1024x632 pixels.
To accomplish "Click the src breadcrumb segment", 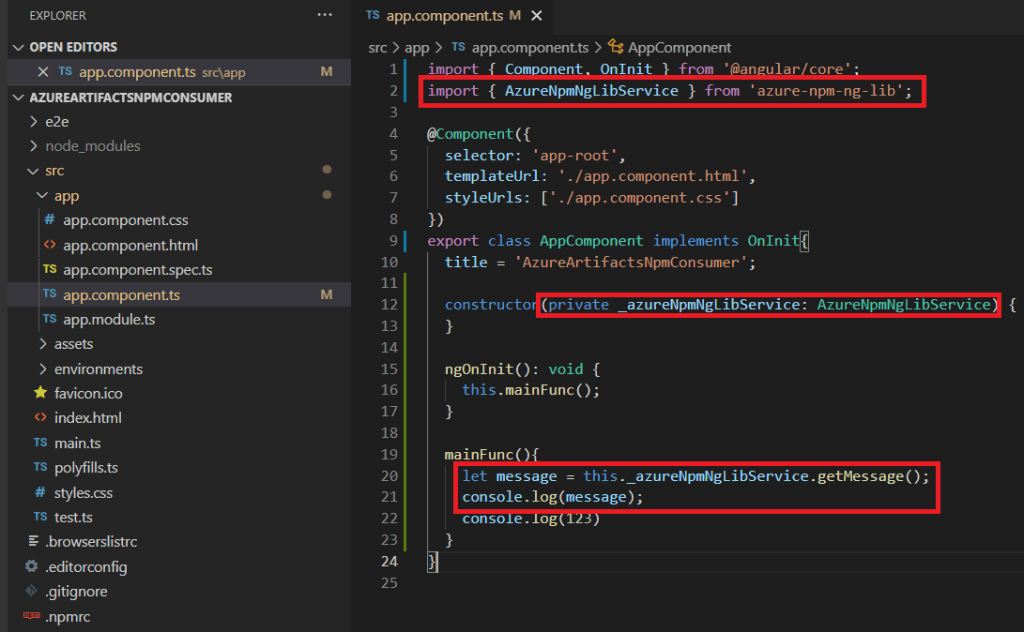I will pyautogui.click(x=380, y=47).
